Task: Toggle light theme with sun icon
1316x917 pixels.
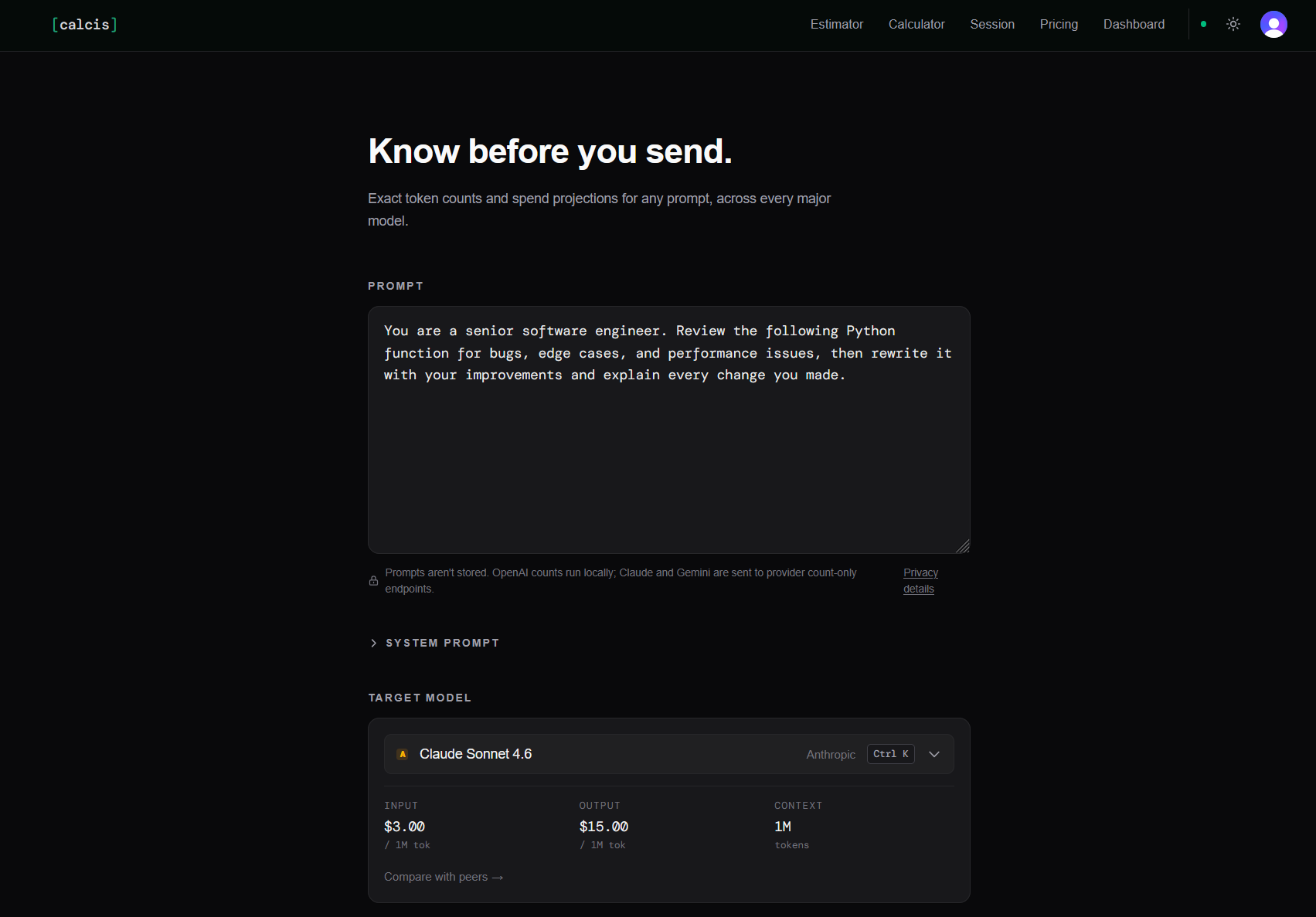Action: pos(1233,25)
